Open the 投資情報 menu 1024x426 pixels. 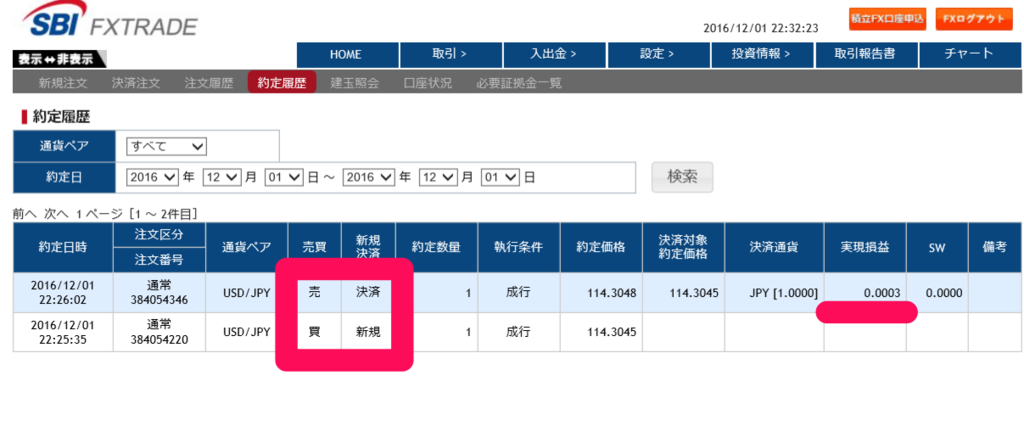pyautogui.click(x=763, y=55)
